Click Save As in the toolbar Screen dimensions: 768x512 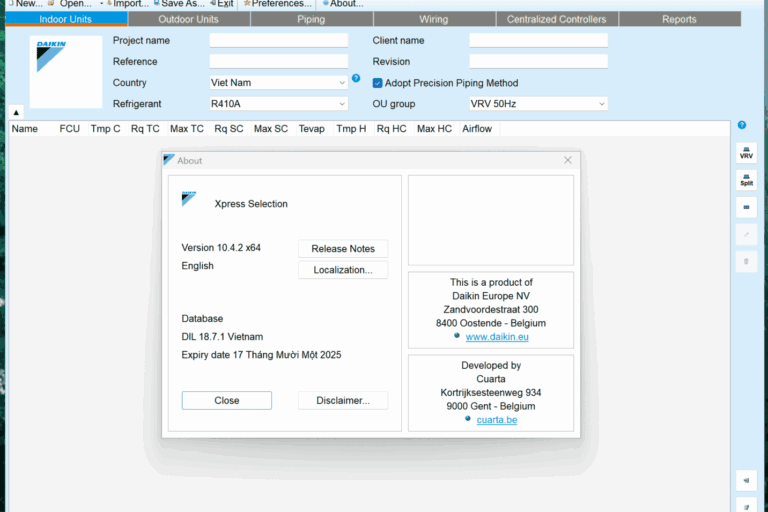[179, 4]
